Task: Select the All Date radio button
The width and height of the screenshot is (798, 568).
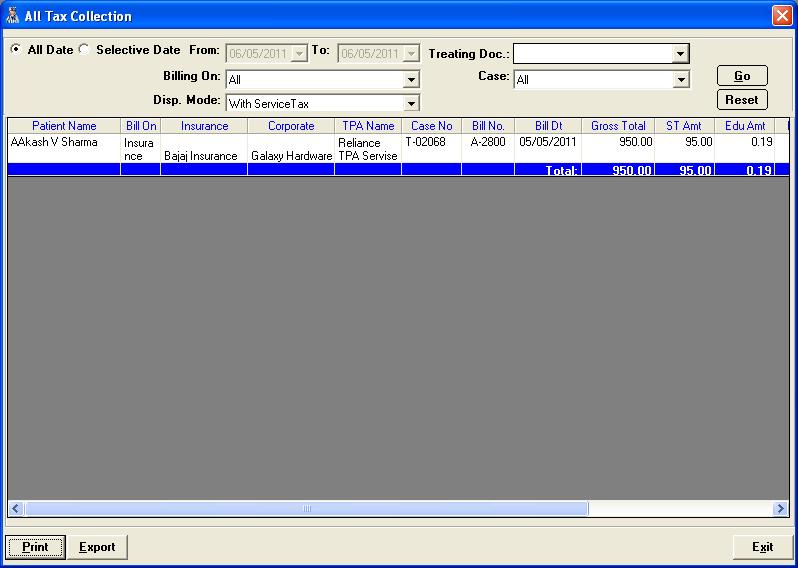Action: [x=15, y=50]
